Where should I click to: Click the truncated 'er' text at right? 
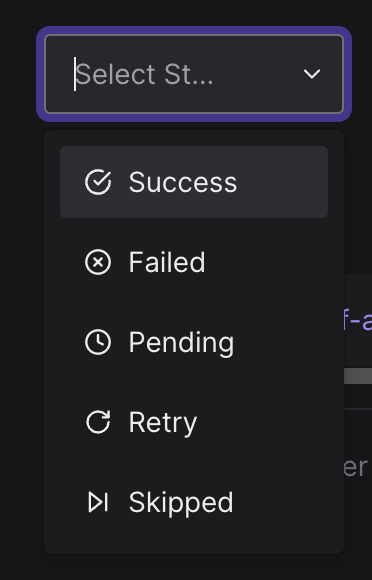(356, 467)
